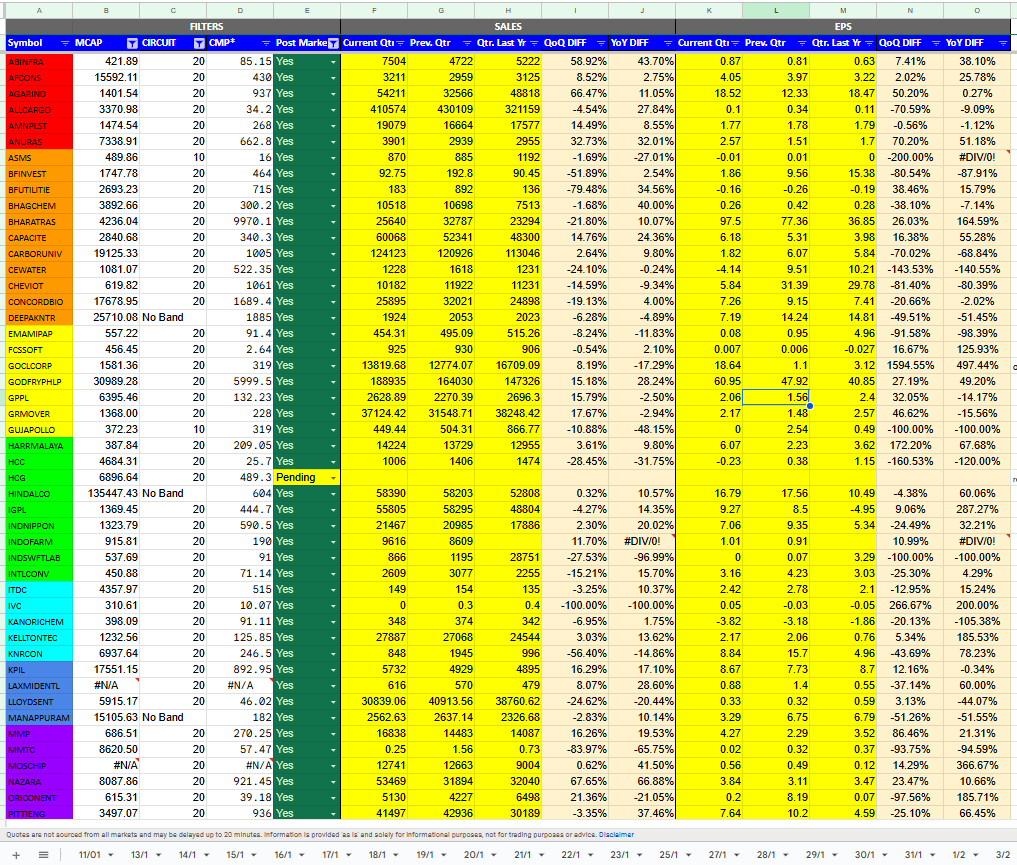Select the selected cell 1.56 in GPPL row

click(776, 397)
